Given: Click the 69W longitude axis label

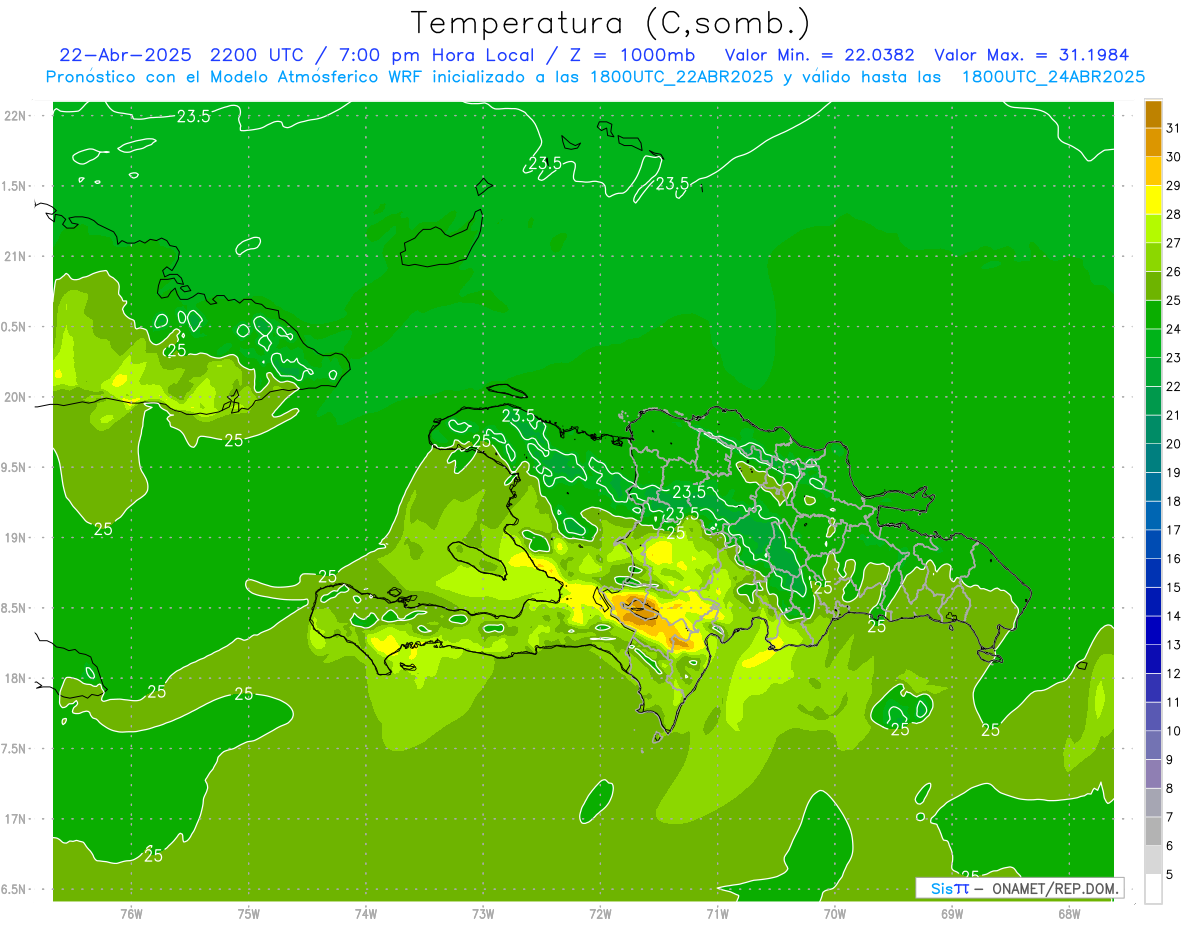Looking at the screenshot, I should pos(952,914).
